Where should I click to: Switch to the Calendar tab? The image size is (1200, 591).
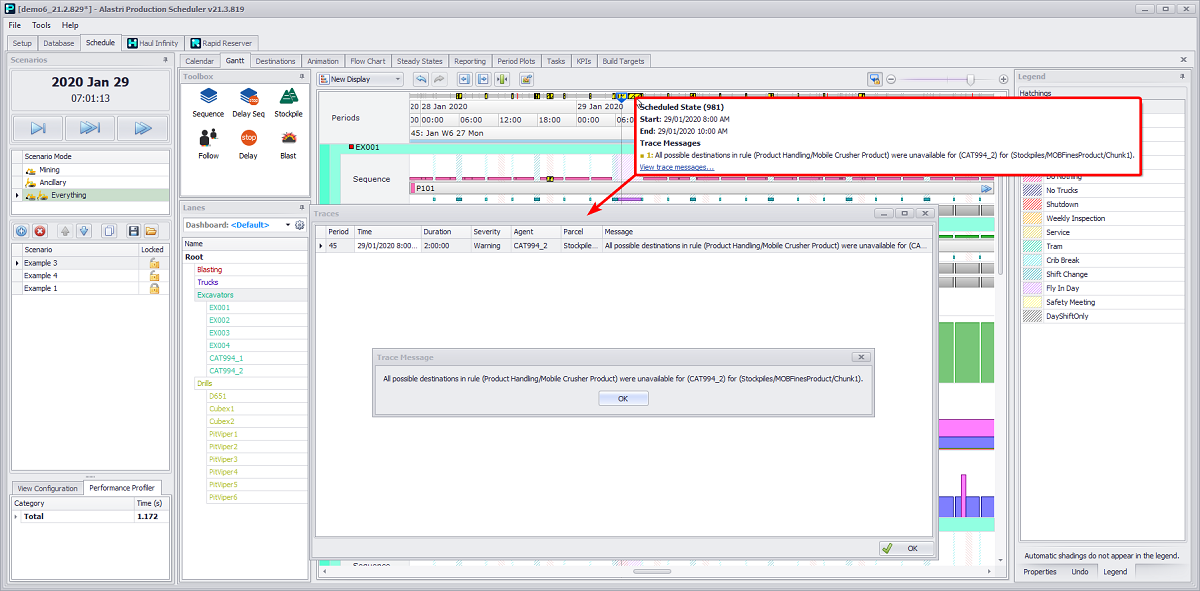(200, 61)
